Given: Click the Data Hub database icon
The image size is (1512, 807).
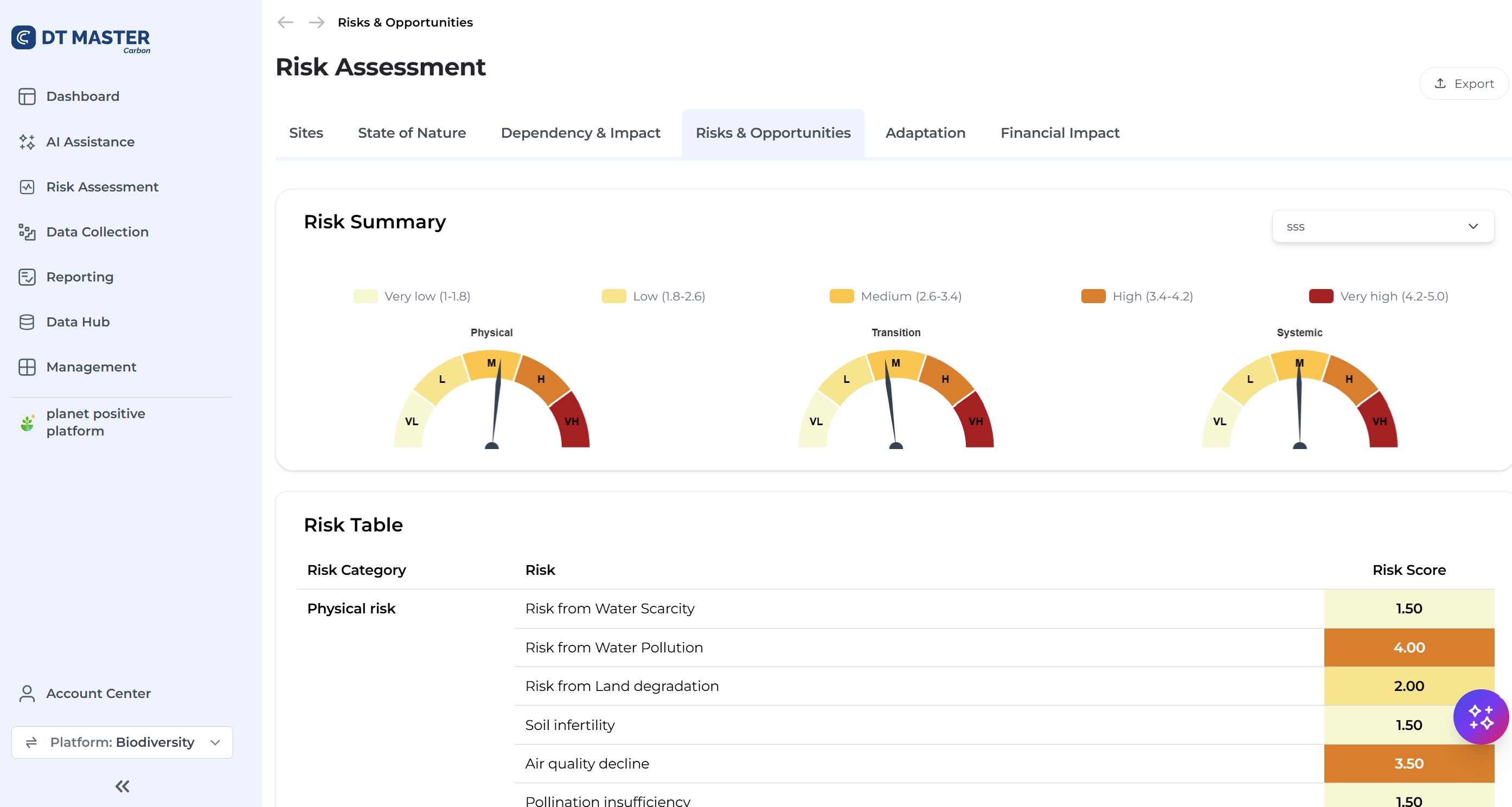Looking at the screenshot, I should [x=27, y=322].
